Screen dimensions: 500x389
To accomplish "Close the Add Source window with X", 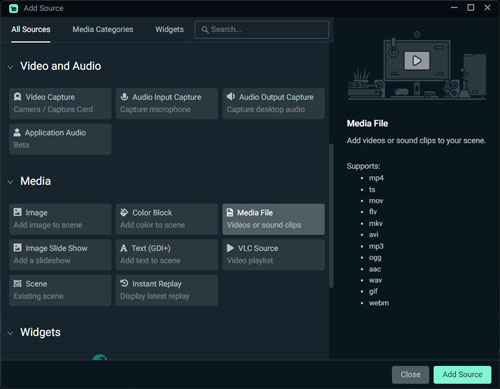I will [487, 8].
